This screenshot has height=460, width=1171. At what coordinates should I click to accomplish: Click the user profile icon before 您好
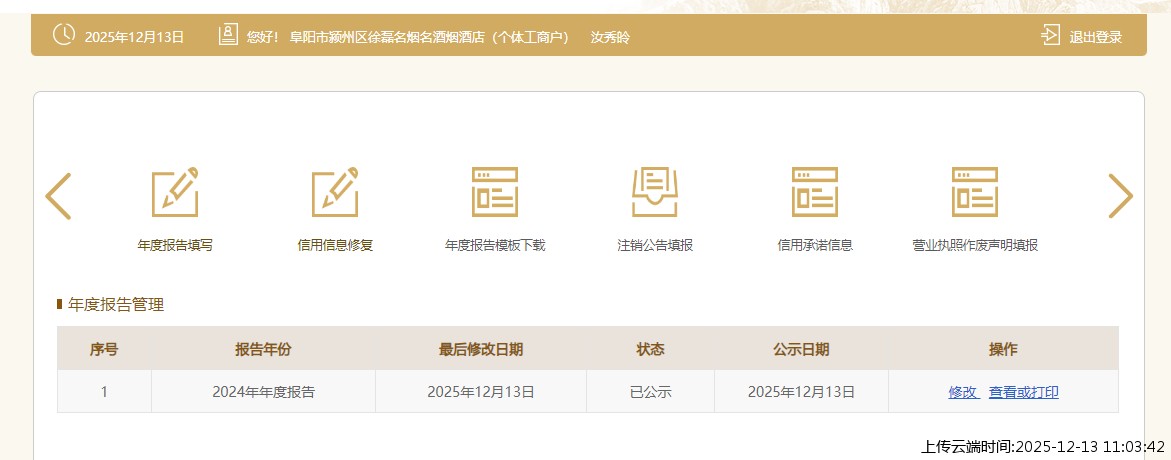click(228, 36)
